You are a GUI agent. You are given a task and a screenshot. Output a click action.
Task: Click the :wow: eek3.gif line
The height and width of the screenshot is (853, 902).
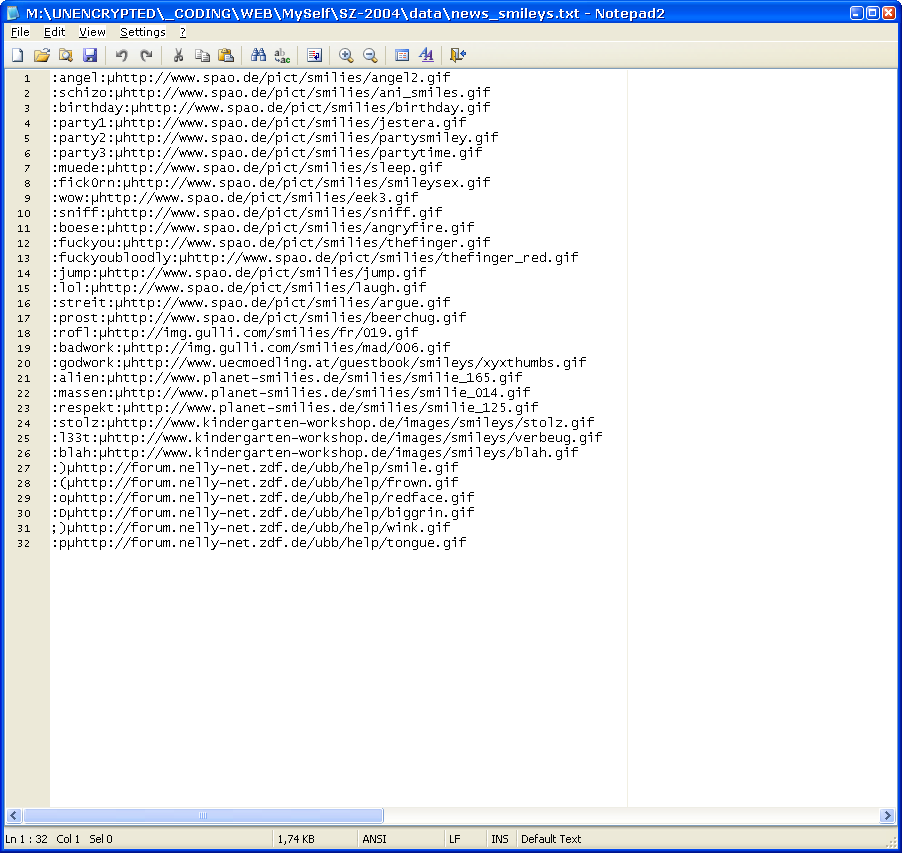(x=235, y=197)
